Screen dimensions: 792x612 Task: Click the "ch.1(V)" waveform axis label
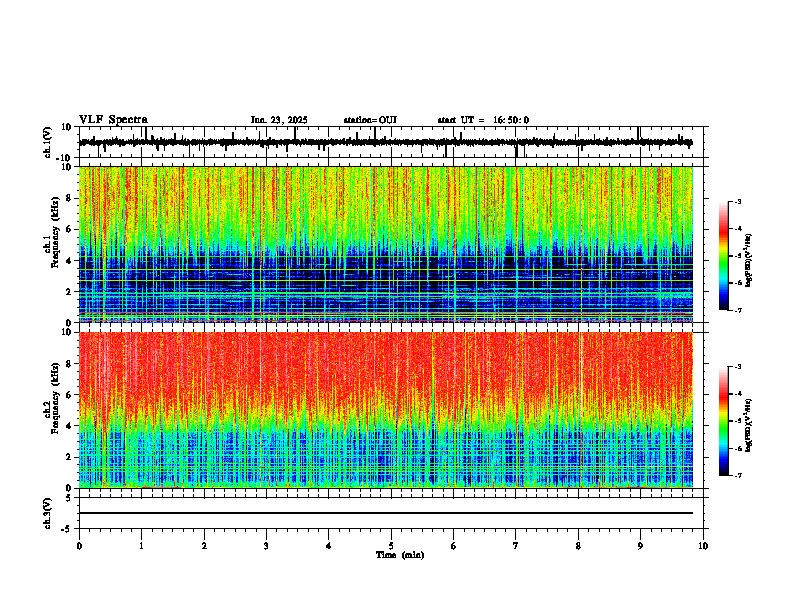(x=48, y=142)
